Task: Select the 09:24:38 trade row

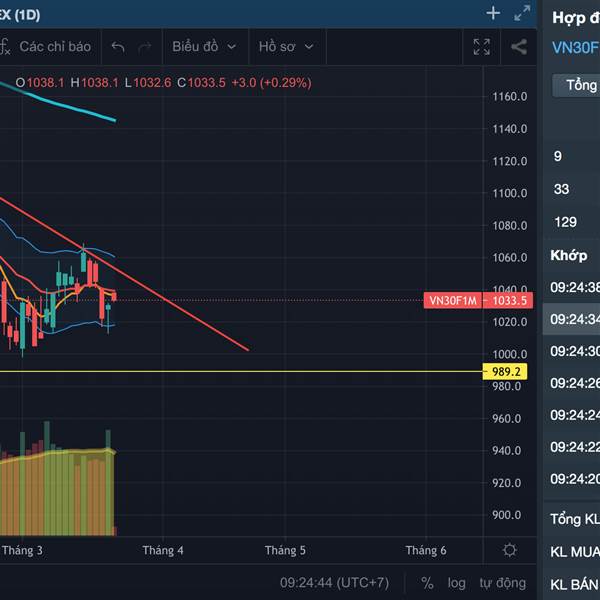Action: click(x=571, y=287)
